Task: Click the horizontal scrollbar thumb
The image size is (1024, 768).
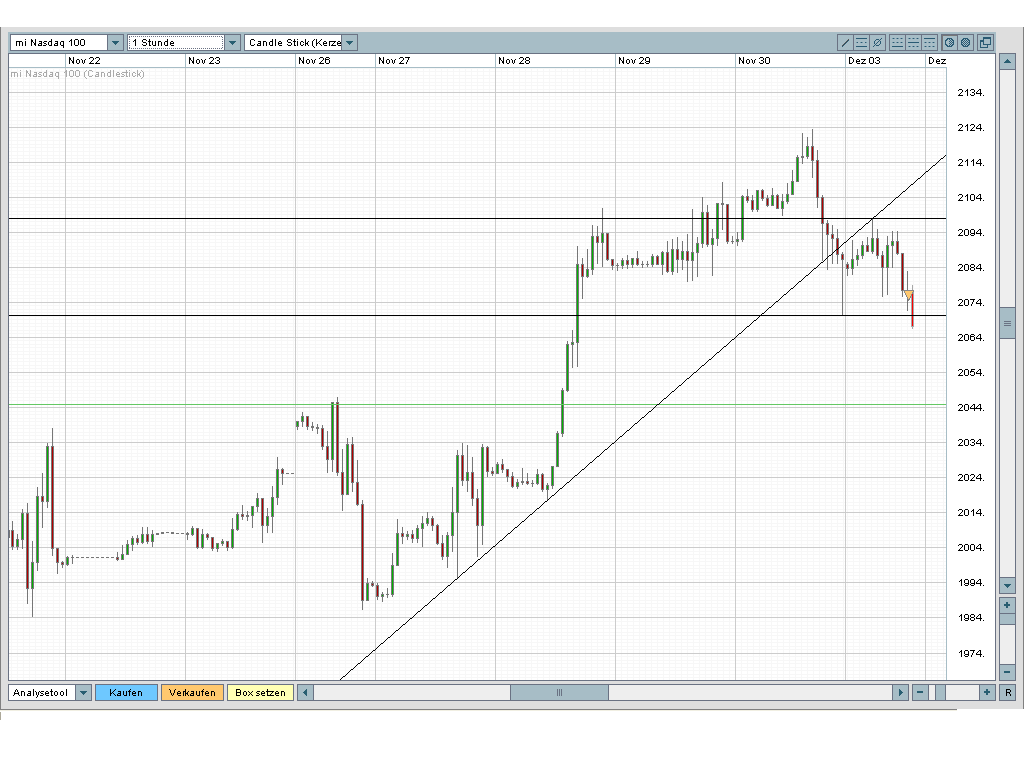Action: (559, 692)
